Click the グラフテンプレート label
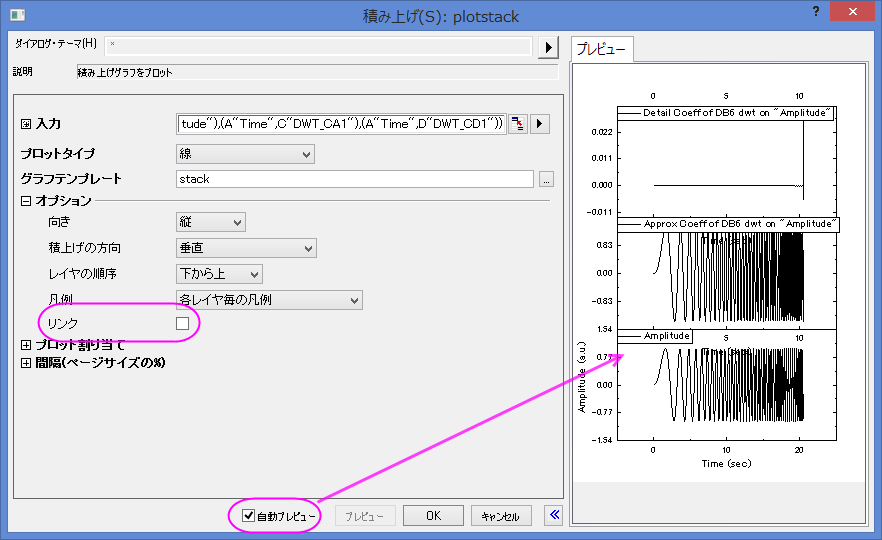The image size is (882, 540). coord(71,179)
